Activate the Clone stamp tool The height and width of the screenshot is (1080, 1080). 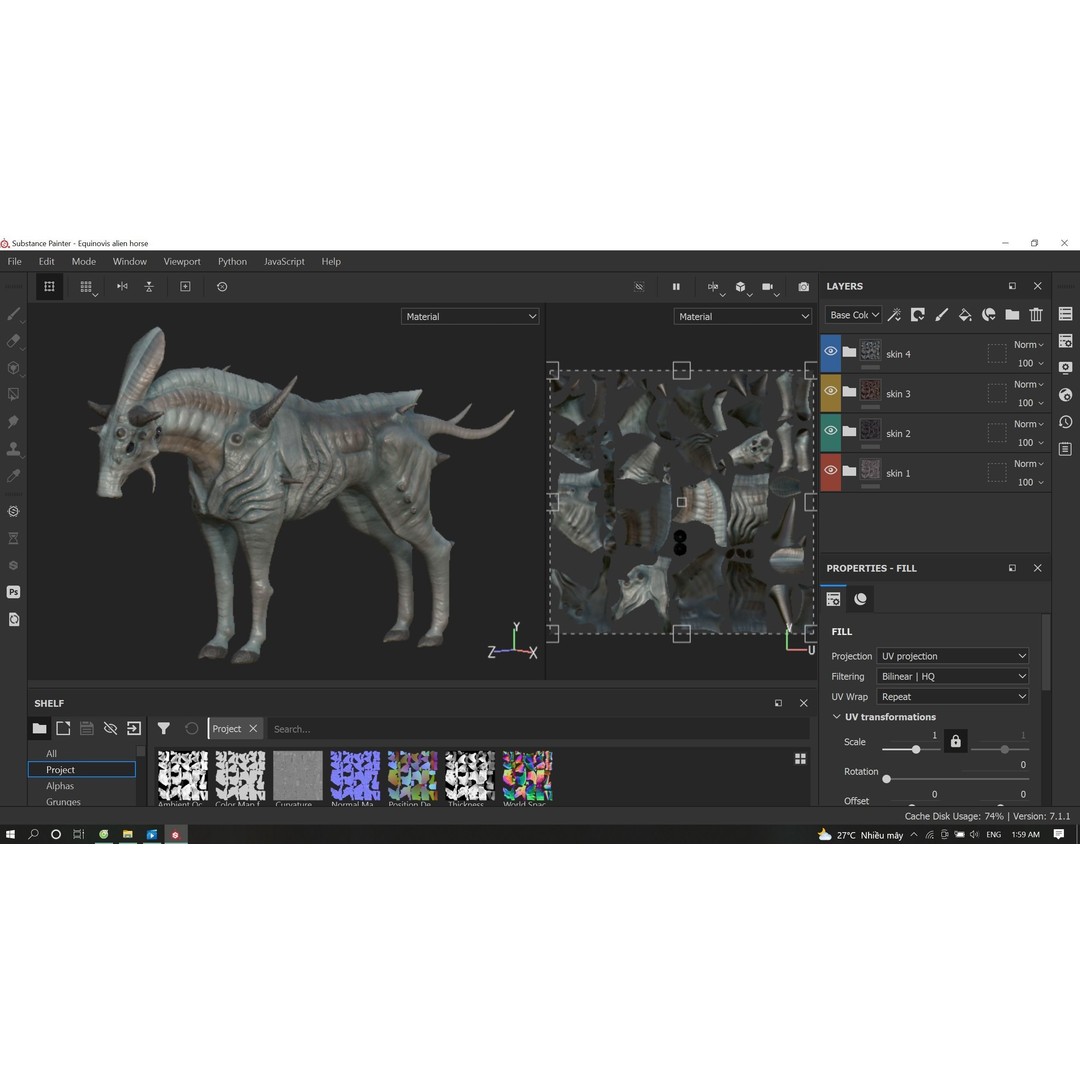click(13, 448)
